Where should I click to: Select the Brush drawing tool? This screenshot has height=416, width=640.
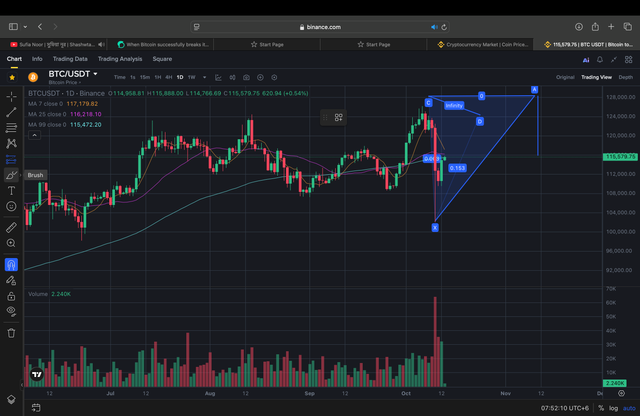point(11,175)
